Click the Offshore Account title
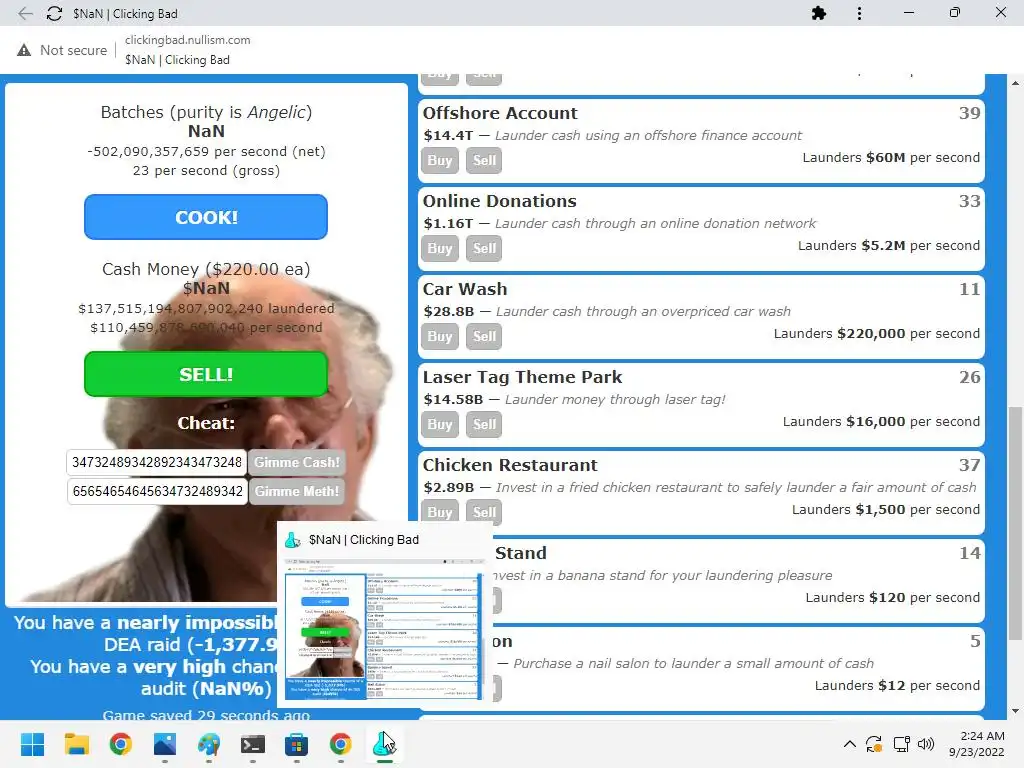 tap(500, 113)
